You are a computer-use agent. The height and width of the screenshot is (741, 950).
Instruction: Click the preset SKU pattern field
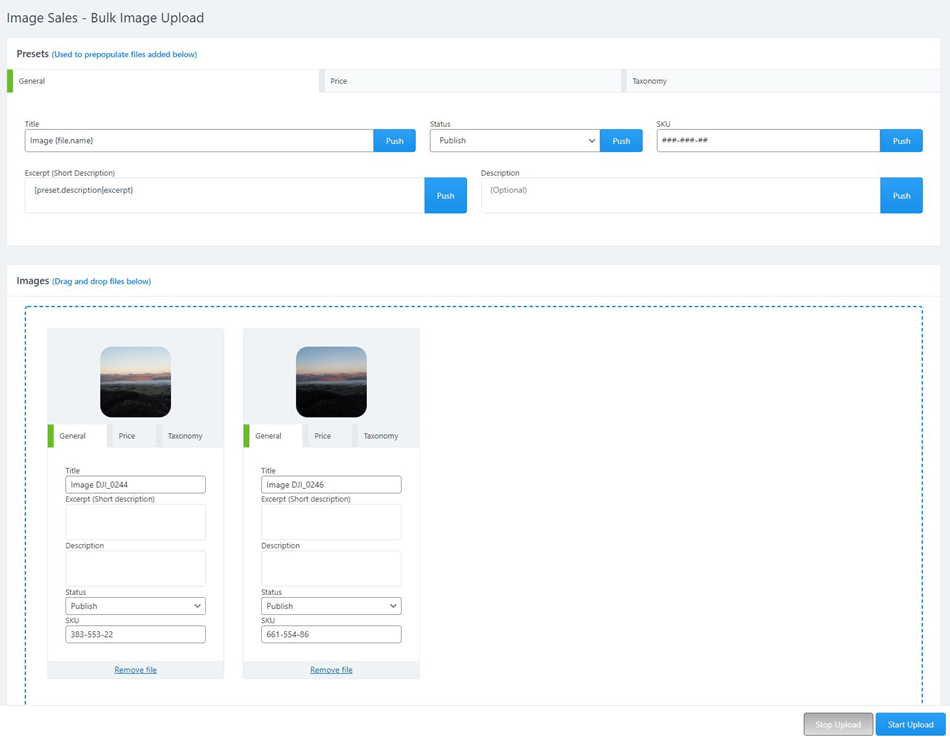(x=768, y=141)
